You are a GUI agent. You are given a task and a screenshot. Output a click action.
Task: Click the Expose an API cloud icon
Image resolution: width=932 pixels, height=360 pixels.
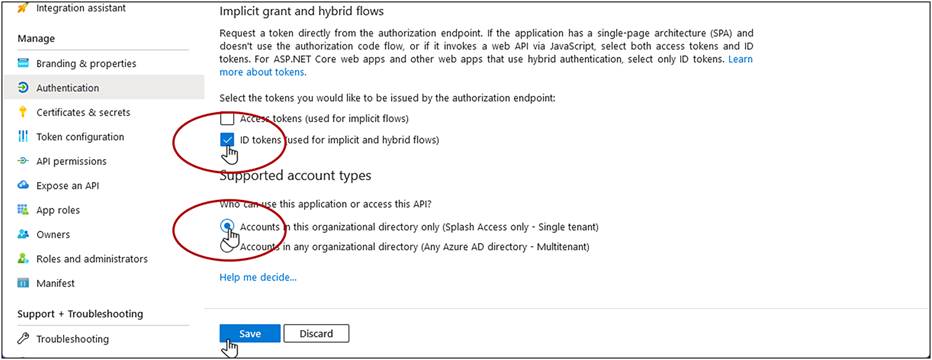(x=23, y=185)
